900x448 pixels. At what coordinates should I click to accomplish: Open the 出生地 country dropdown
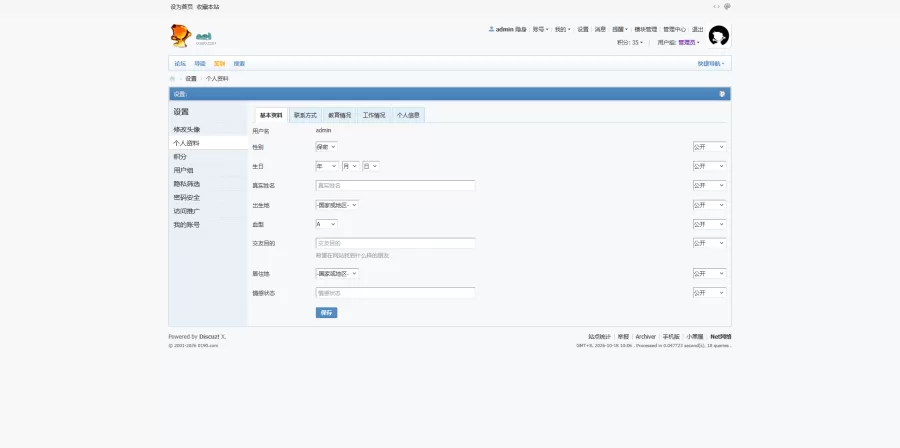(x=337, y=205)
